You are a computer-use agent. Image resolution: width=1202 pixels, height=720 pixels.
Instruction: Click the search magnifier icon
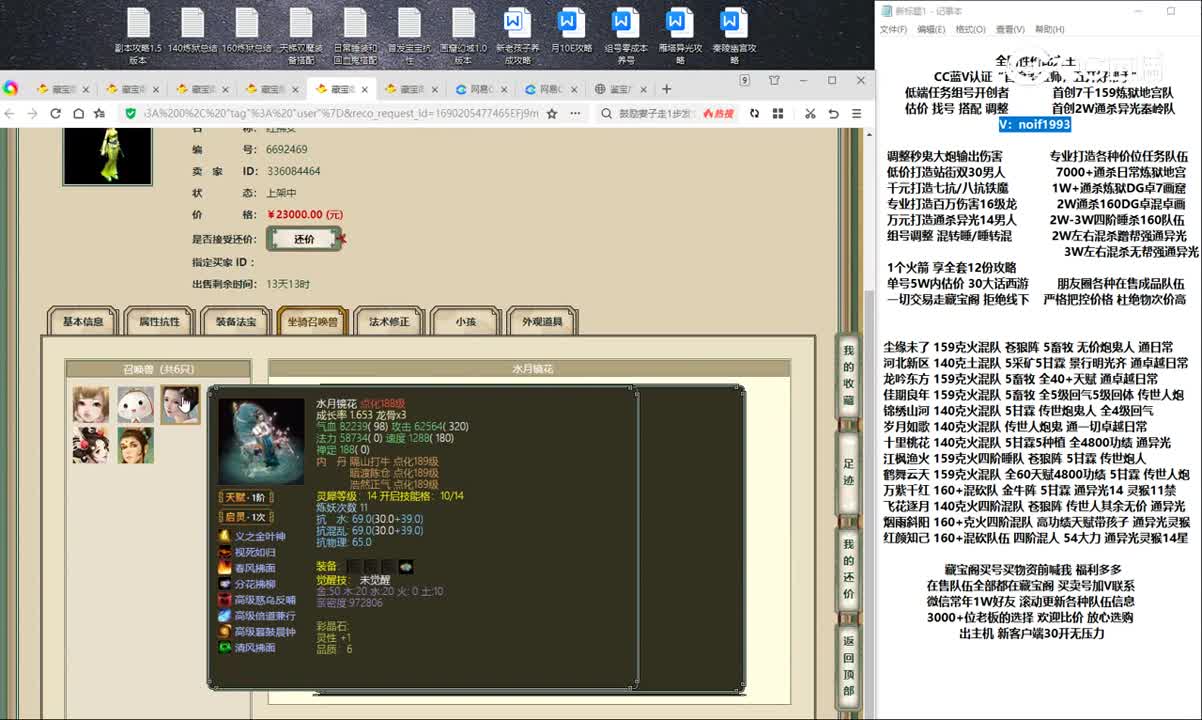(608, 114)
